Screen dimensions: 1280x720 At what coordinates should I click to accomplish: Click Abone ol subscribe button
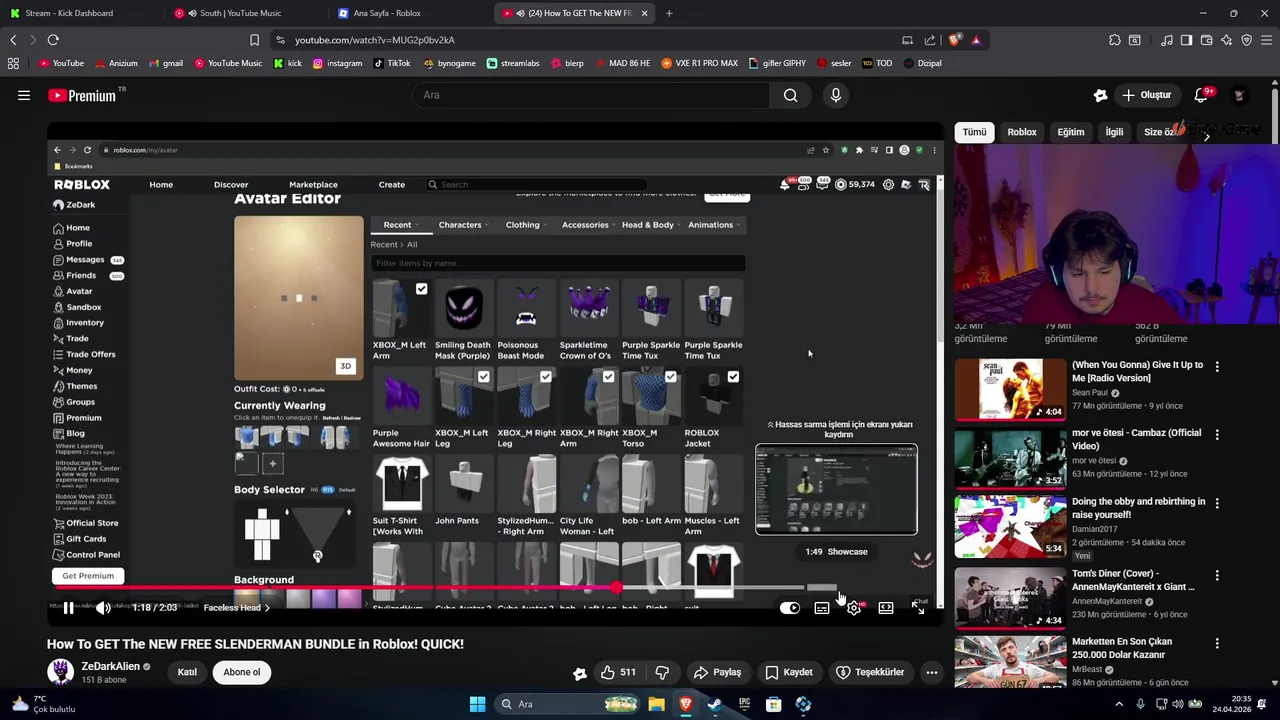click(x=242, y=672)
